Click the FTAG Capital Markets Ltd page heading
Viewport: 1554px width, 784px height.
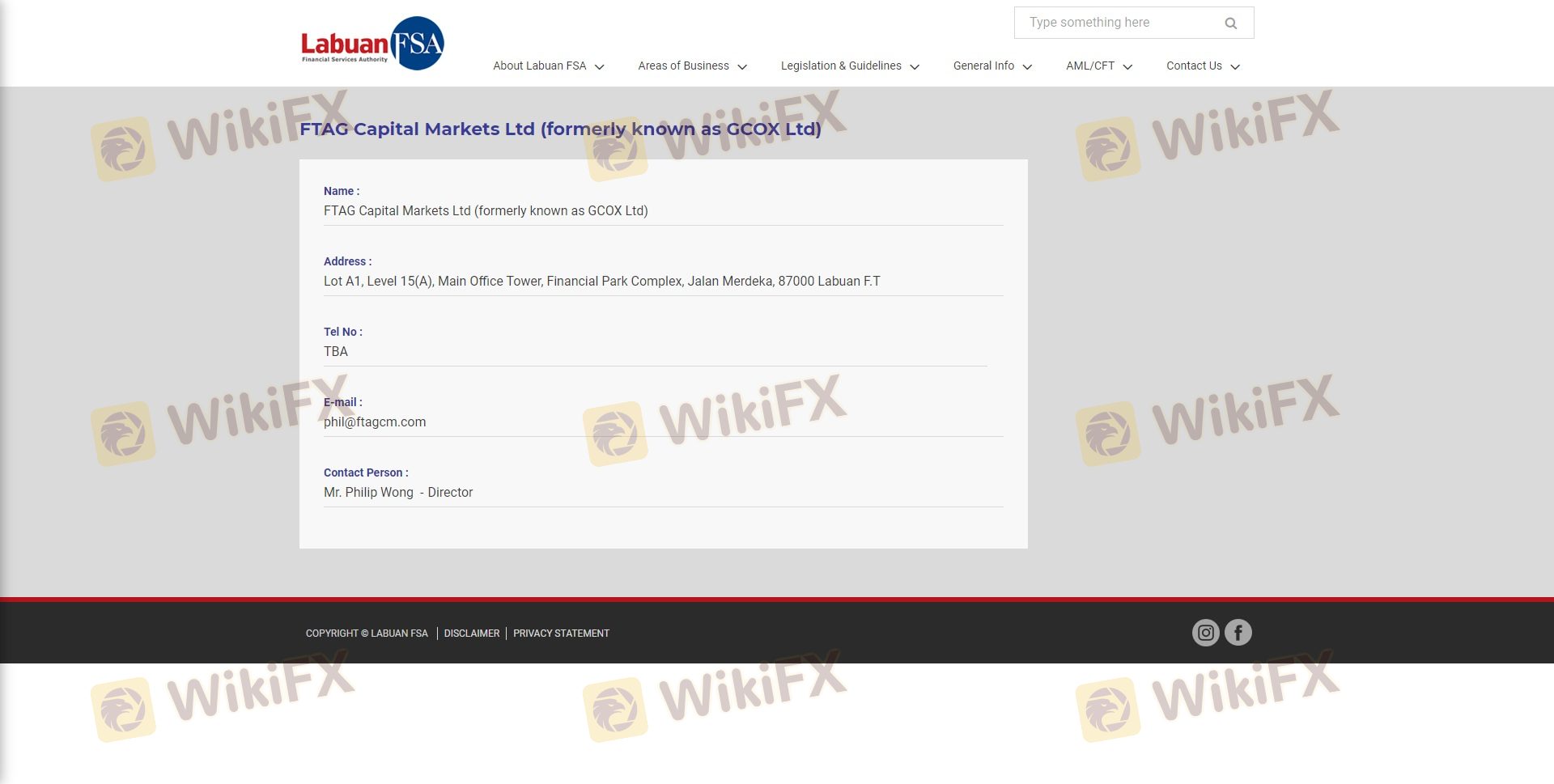click(560, 129)
